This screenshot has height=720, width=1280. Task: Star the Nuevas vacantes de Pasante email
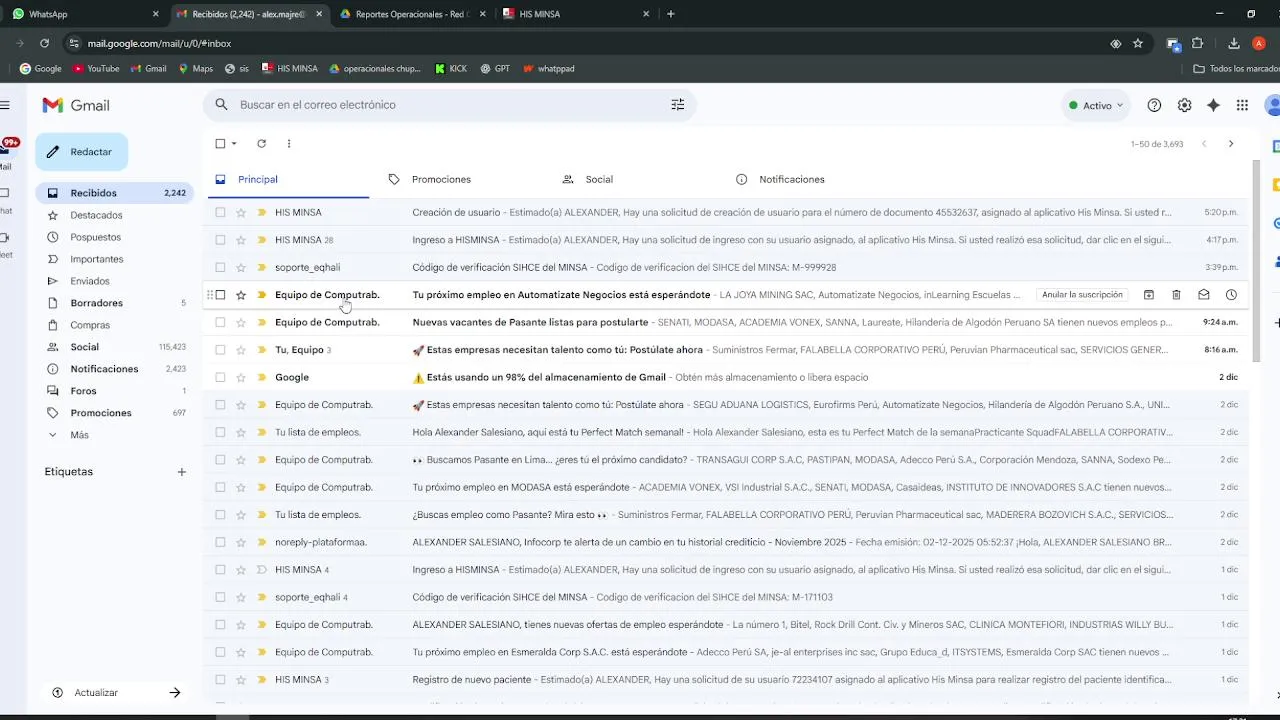pos(241,322)
